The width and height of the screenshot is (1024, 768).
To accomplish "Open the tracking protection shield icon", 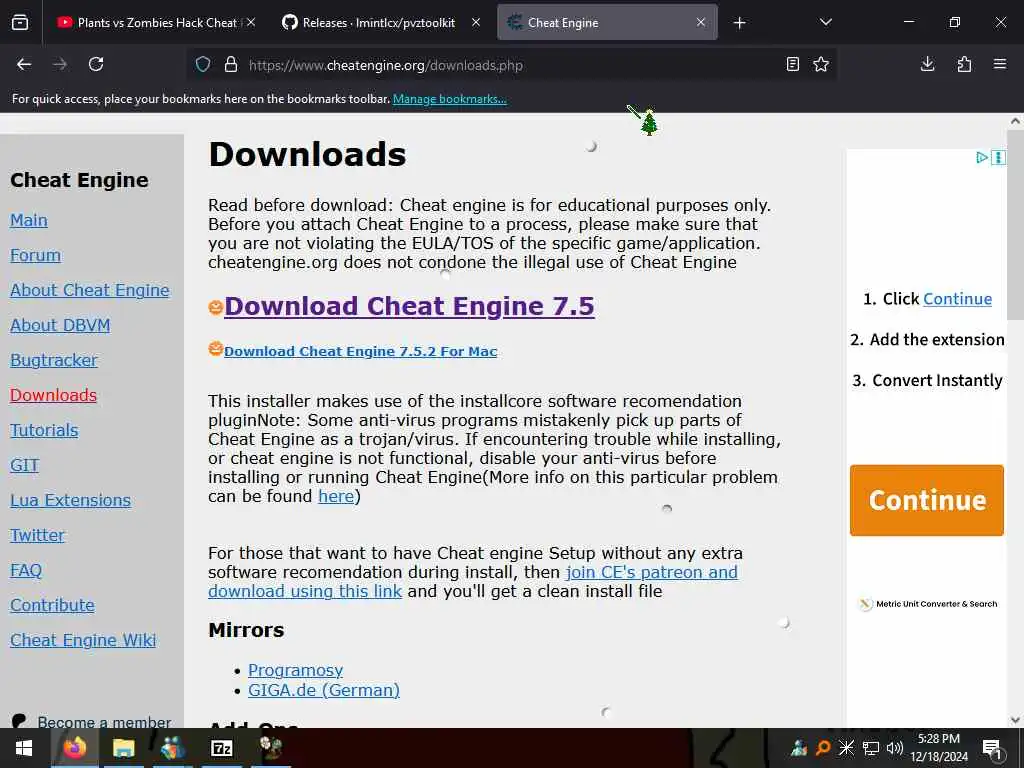I will 203,65.
